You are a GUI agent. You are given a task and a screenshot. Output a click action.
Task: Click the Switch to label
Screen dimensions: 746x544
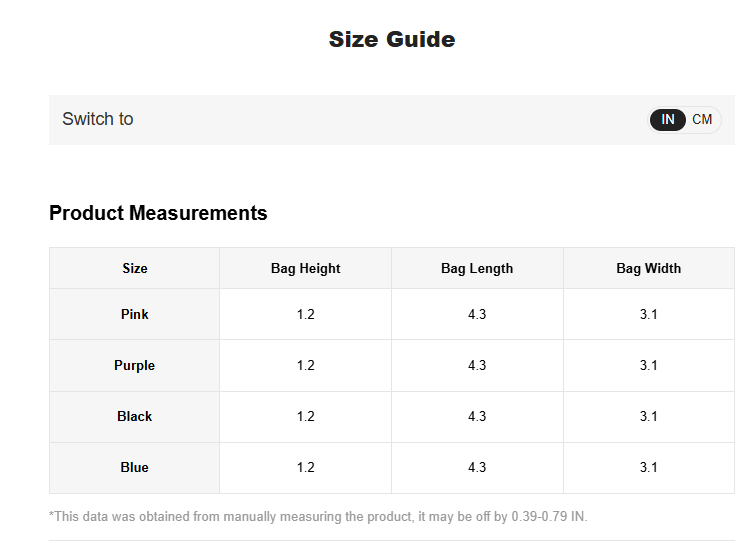[98, 119]
